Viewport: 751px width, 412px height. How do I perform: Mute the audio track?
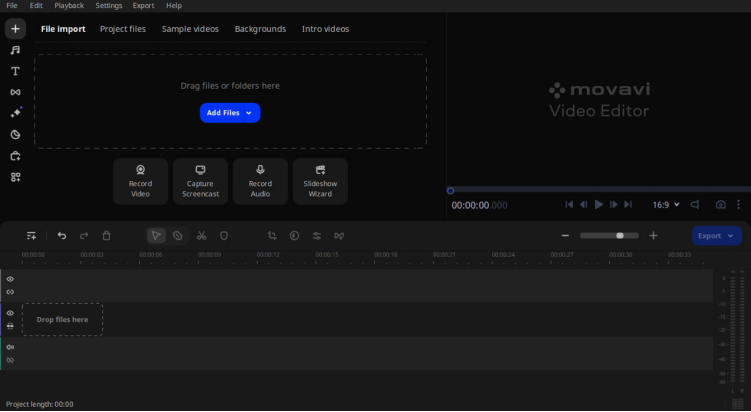click(10, 347)
